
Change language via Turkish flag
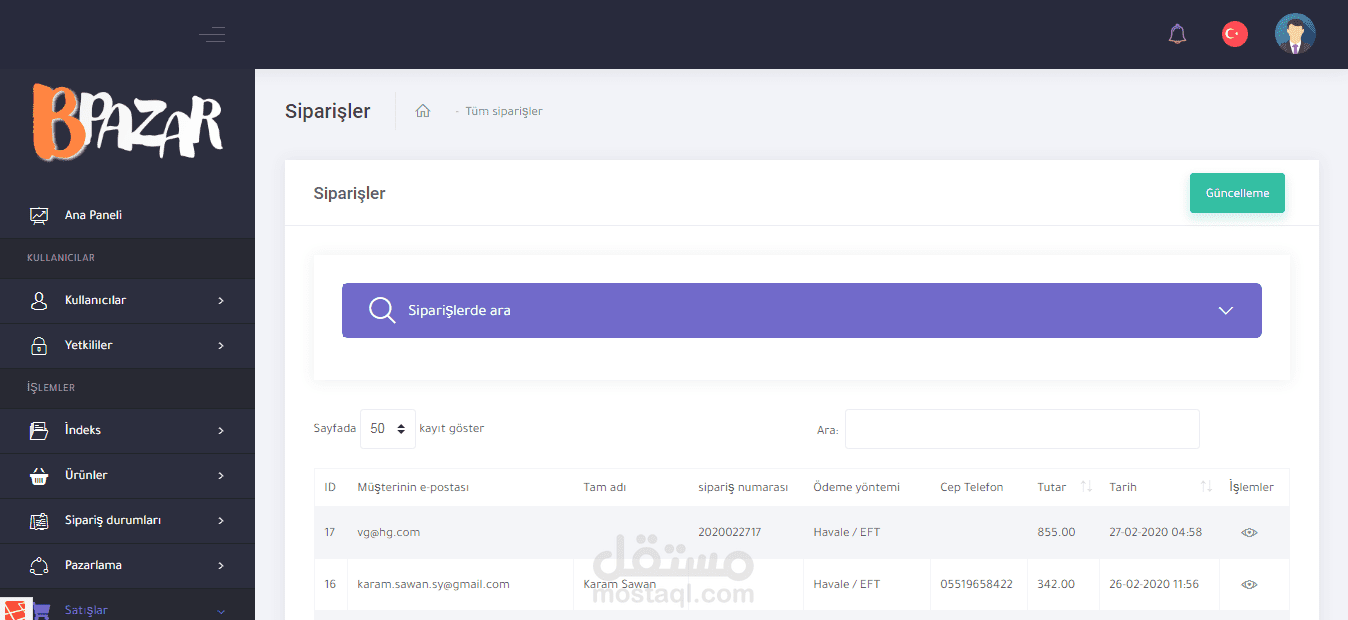tap(1235, 34)
